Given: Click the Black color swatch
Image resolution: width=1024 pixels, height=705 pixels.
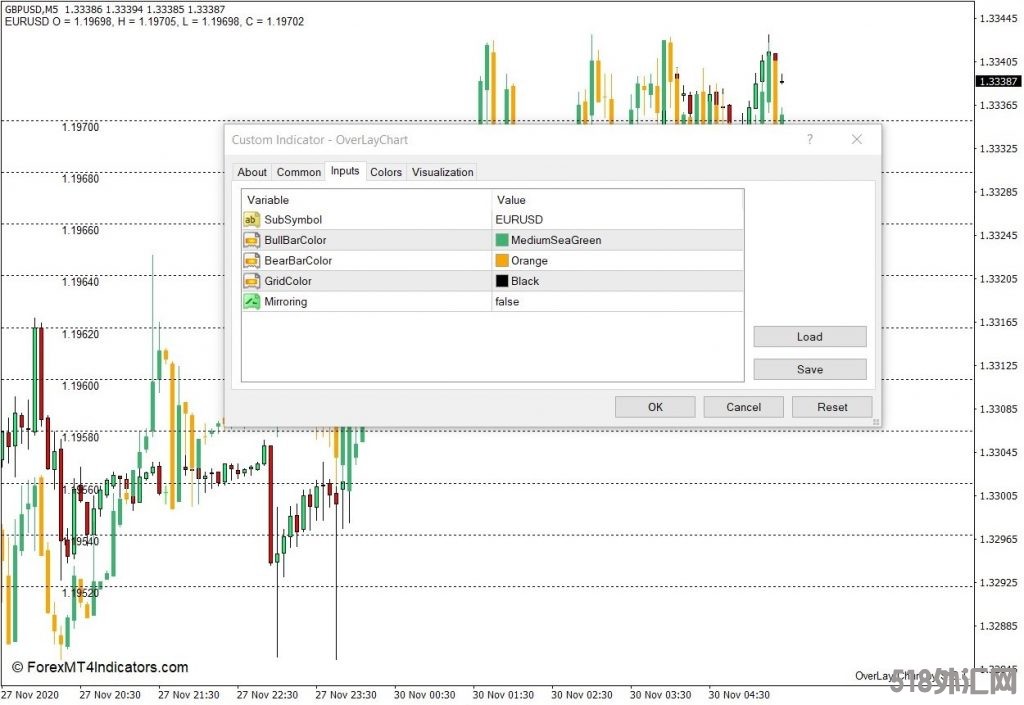Looking at the screenshot, I should click(502, 281).
